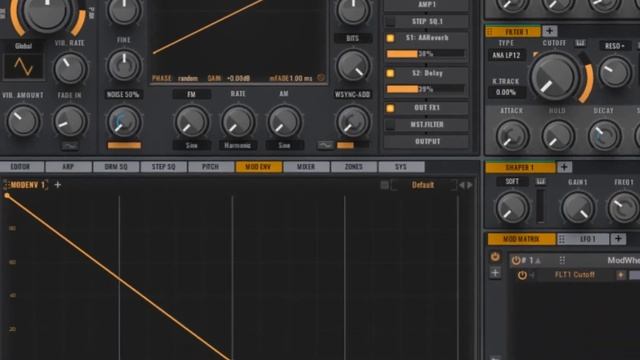The height and width of the screenshot is (360, 640).
Task: Open the rate mode dropdown set to Harmonic
Action: [x=238, y=145]
